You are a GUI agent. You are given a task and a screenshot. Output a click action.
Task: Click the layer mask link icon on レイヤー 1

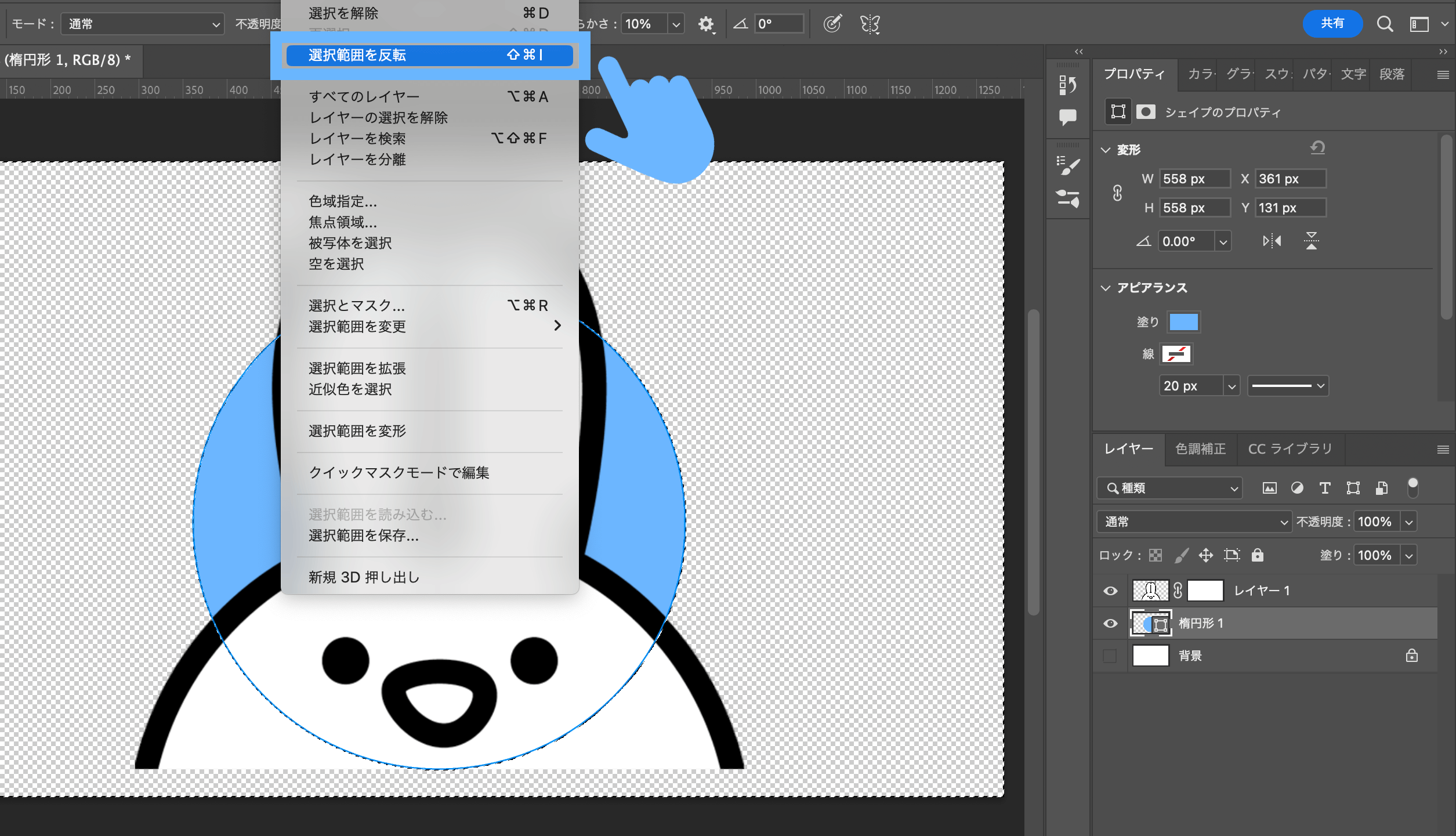click(1178, 591)
